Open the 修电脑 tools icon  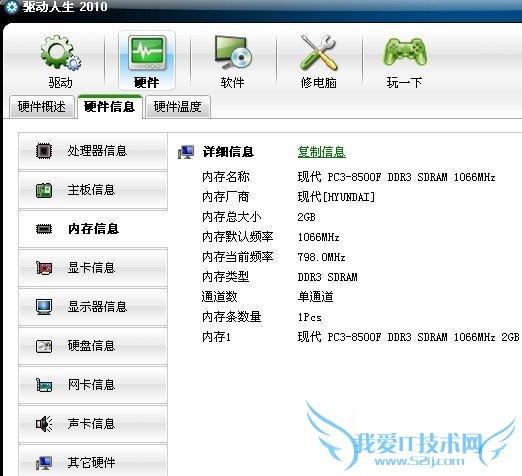pyautogui.click(x=319, y=52)
